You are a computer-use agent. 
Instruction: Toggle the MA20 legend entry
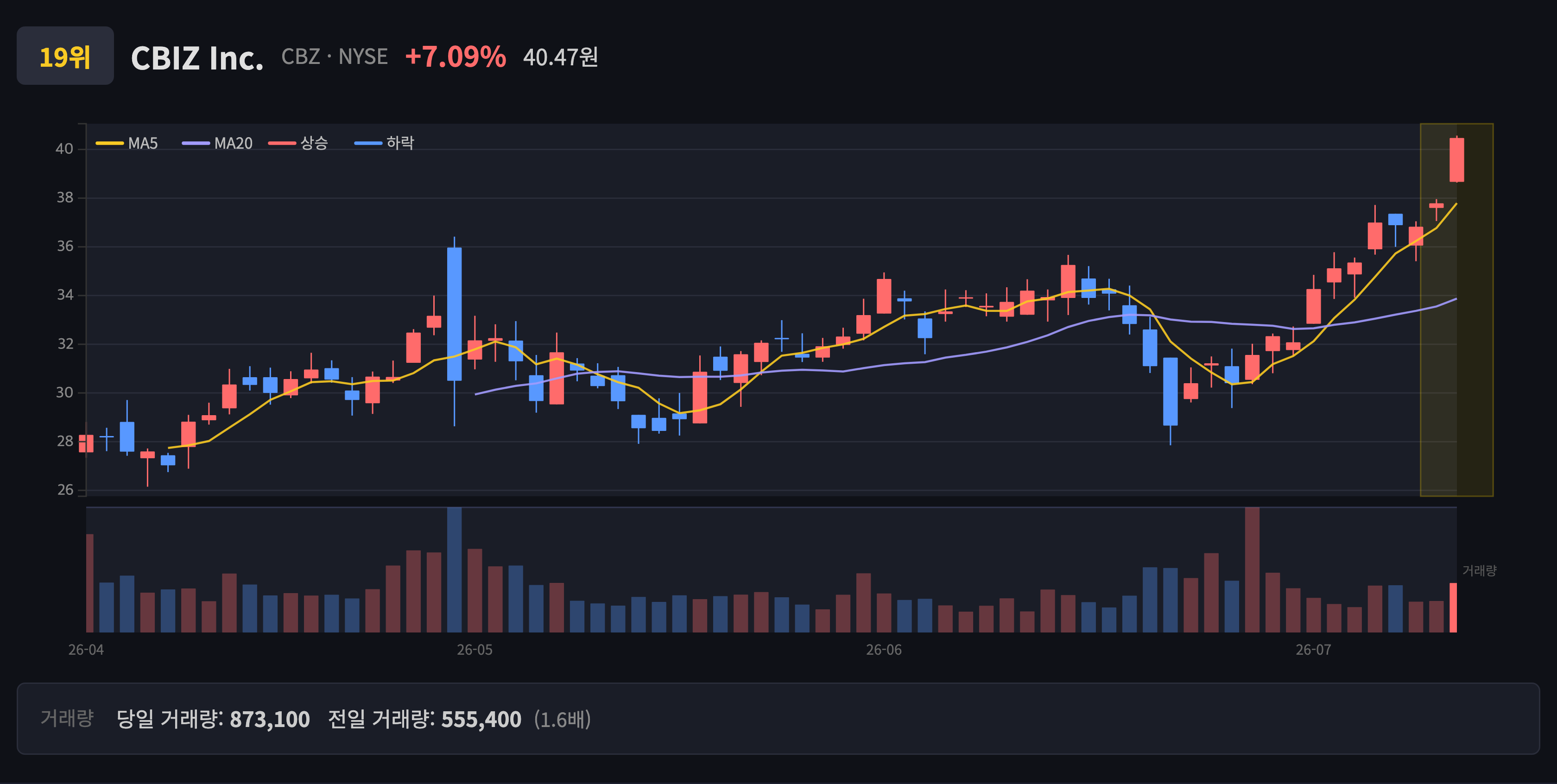[218, 143]
